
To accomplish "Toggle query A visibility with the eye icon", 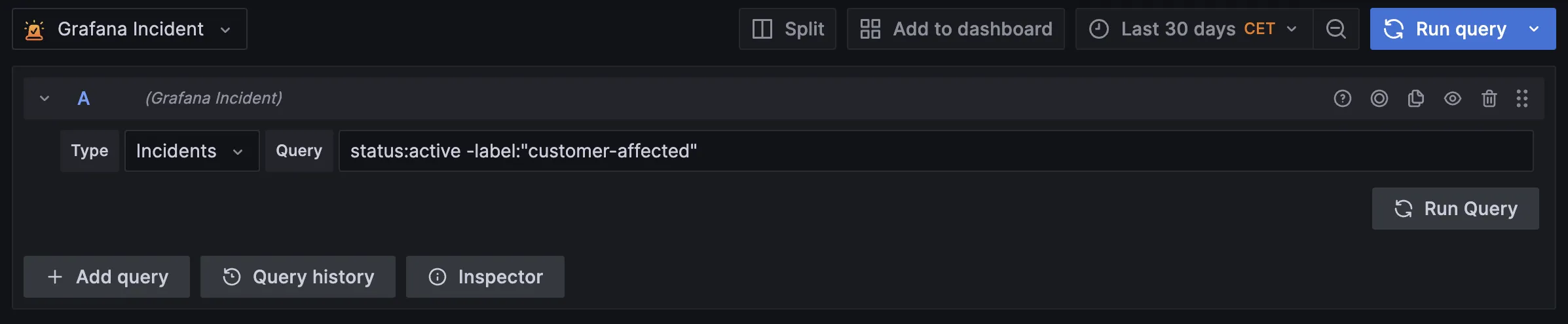I will click(x=1452, y=98).
